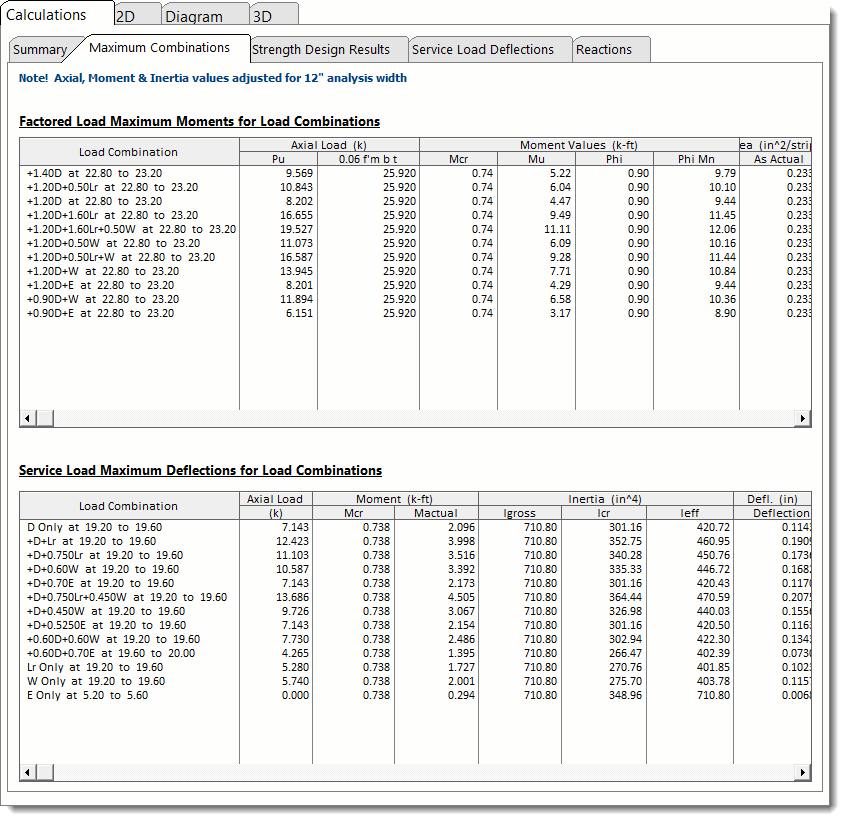Click scrollbar thumb of Factored Load table
Image resolution: width=845 pixels, height=821 pixels.
(x=45, y=418)
